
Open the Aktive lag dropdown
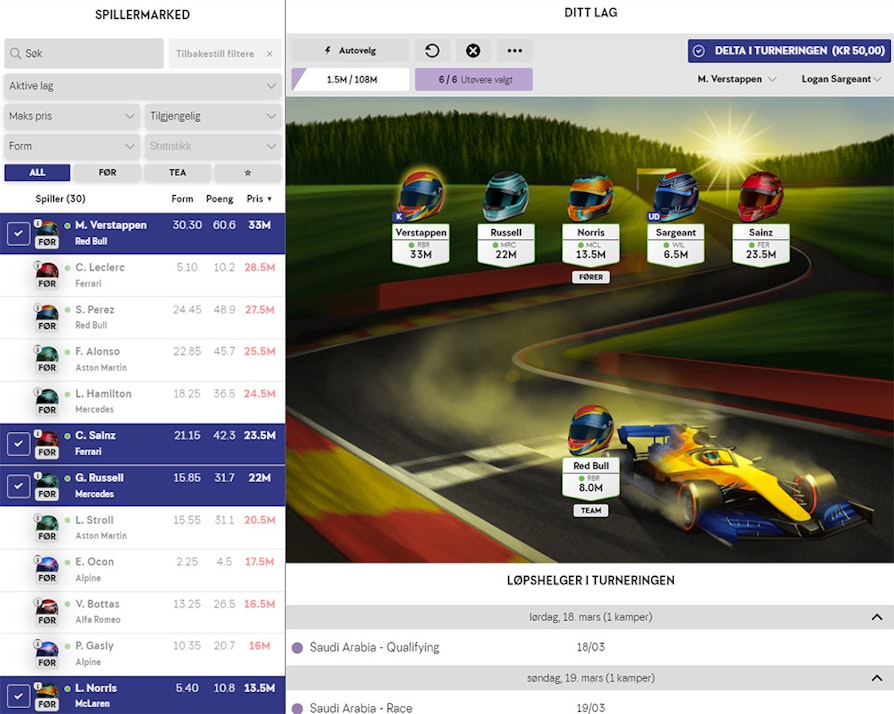coord(143,86)
